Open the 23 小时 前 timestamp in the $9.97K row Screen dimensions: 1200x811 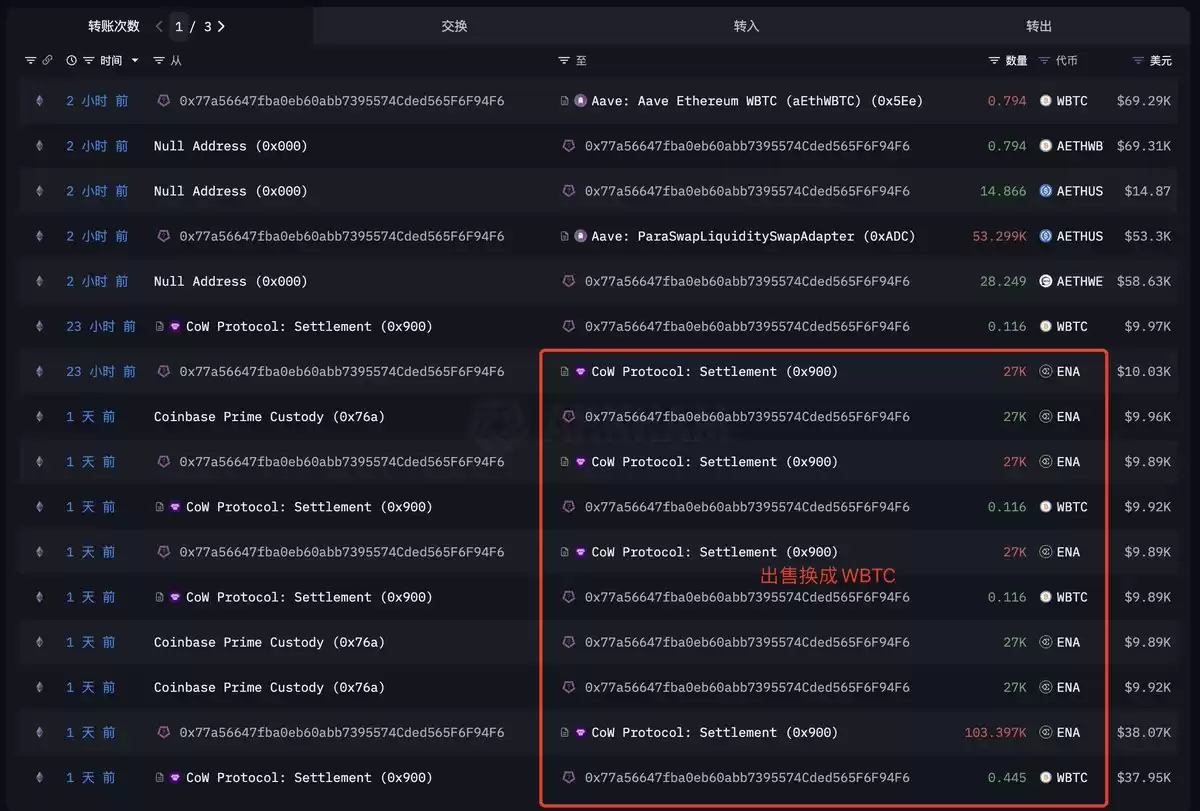(x=101, y=326)
